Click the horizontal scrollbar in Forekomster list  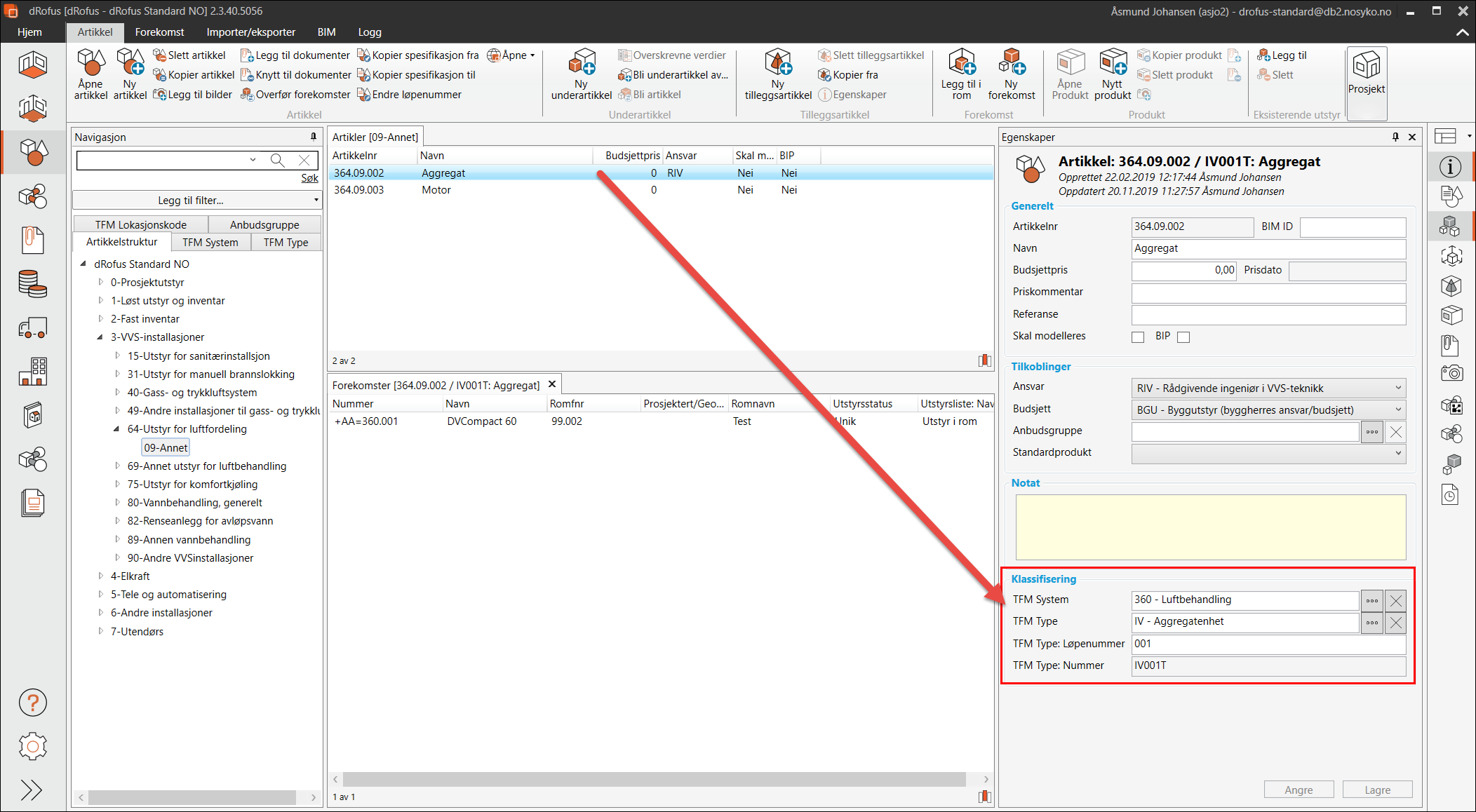654,779
